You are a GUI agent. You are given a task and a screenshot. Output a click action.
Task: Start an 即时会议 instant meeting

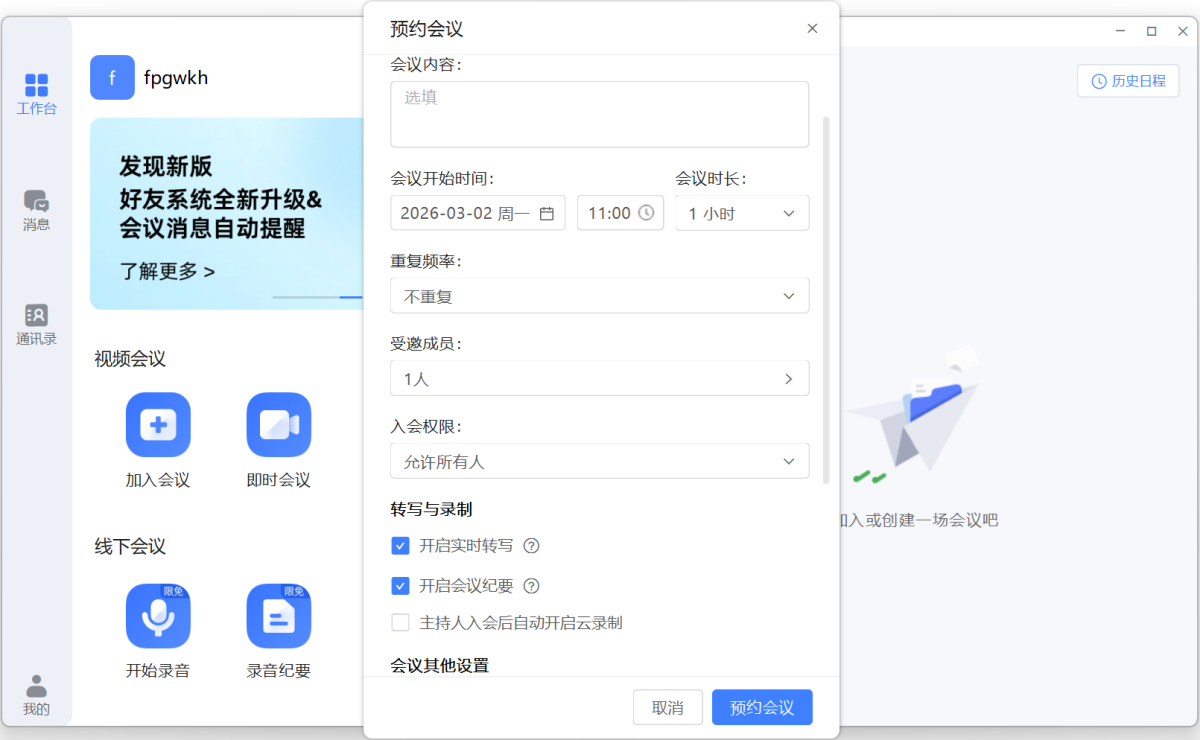278,425
